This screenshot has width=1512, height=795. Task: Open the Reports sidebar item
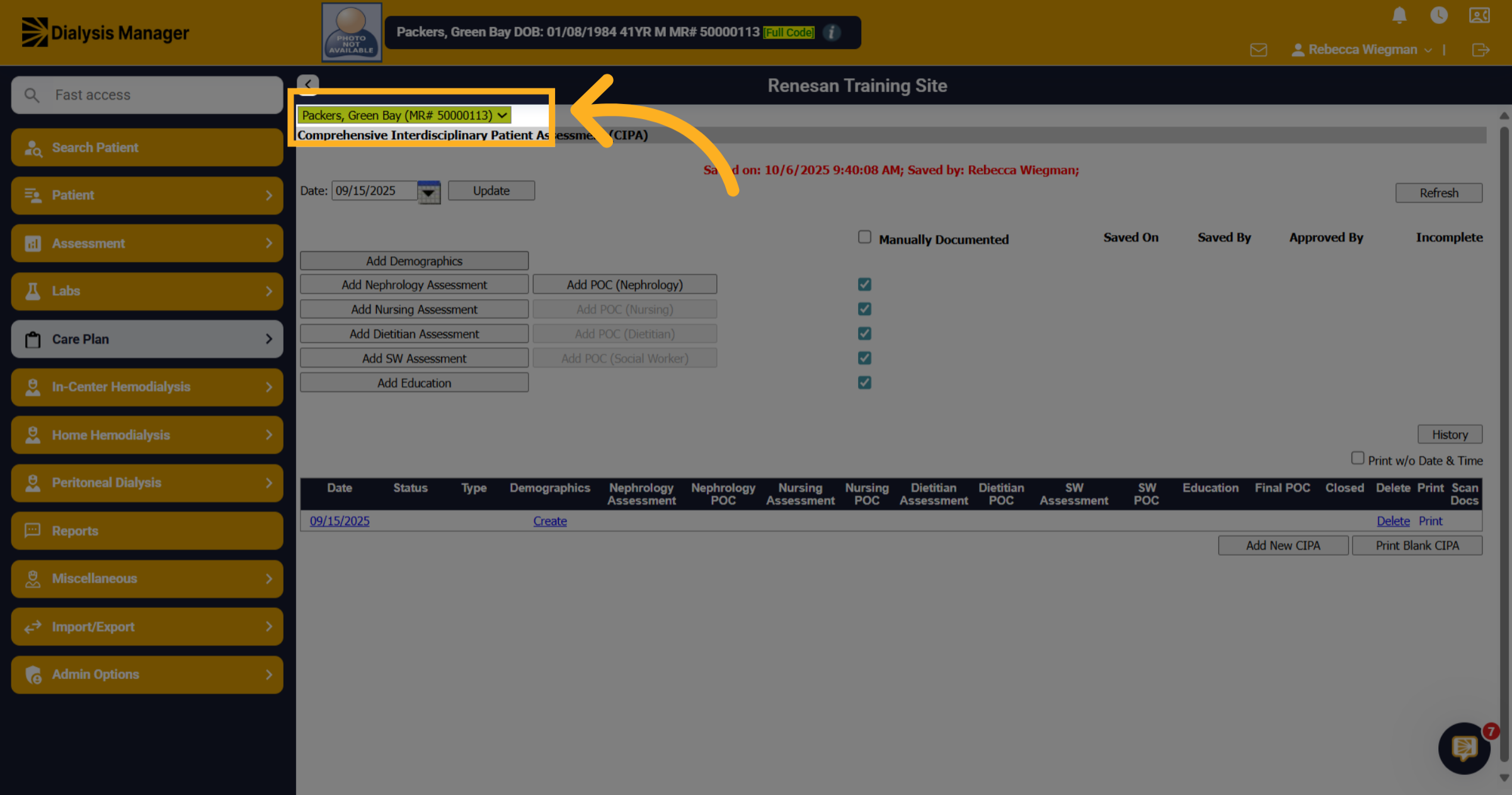147,530
